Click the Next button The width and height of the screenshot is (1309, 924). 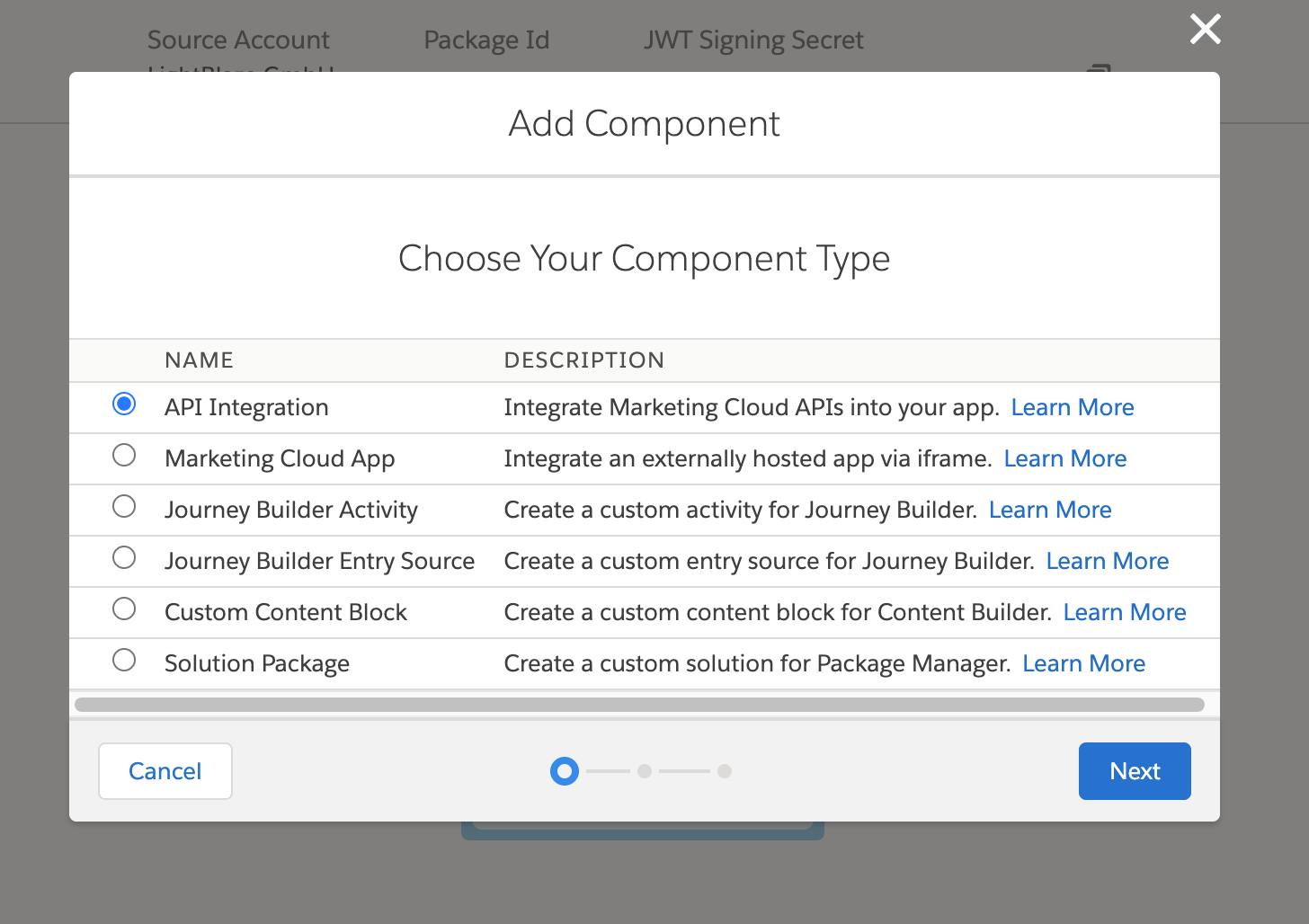coord(1135,771)
